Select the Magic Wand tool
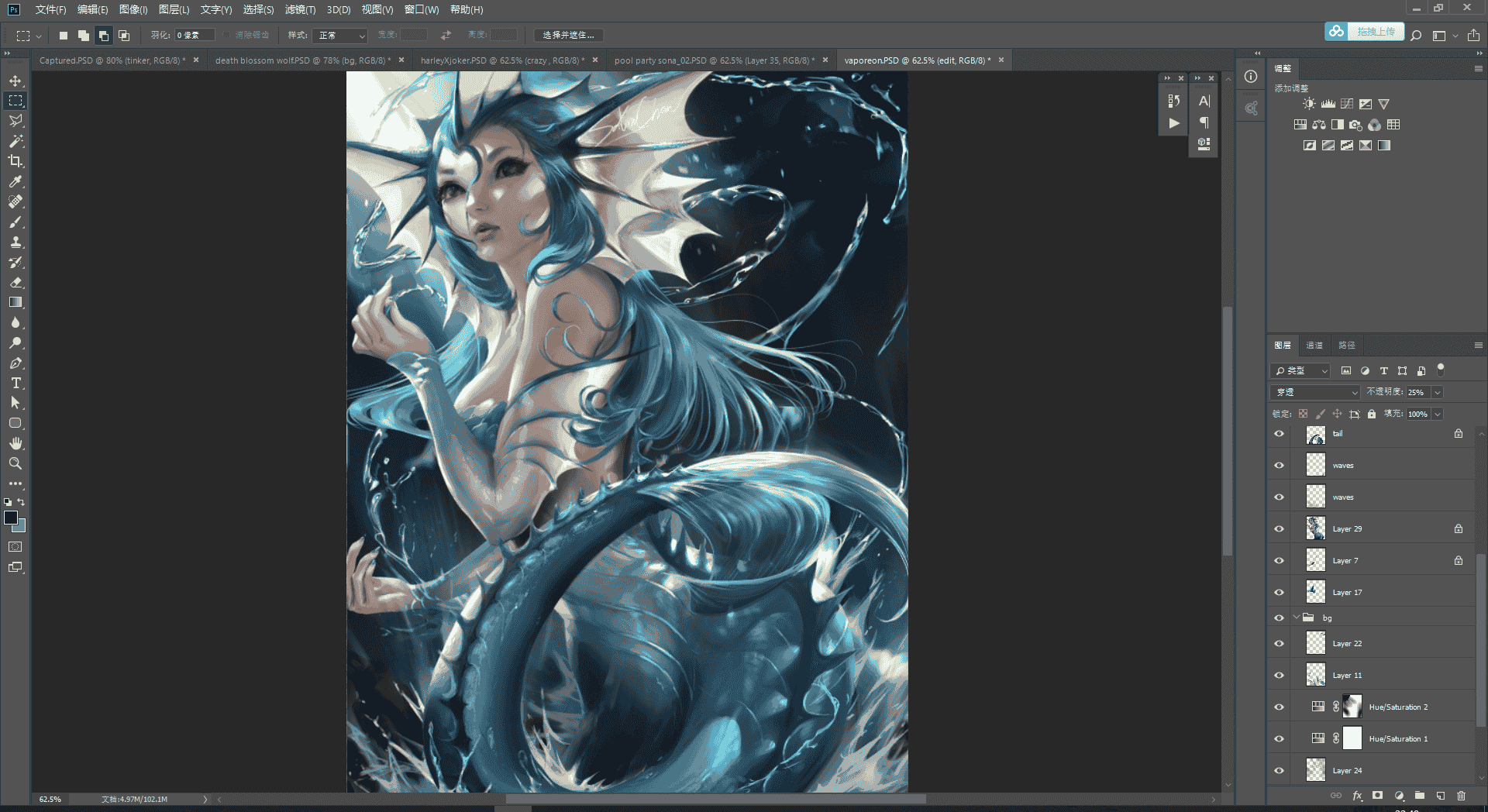 (15, 141)
